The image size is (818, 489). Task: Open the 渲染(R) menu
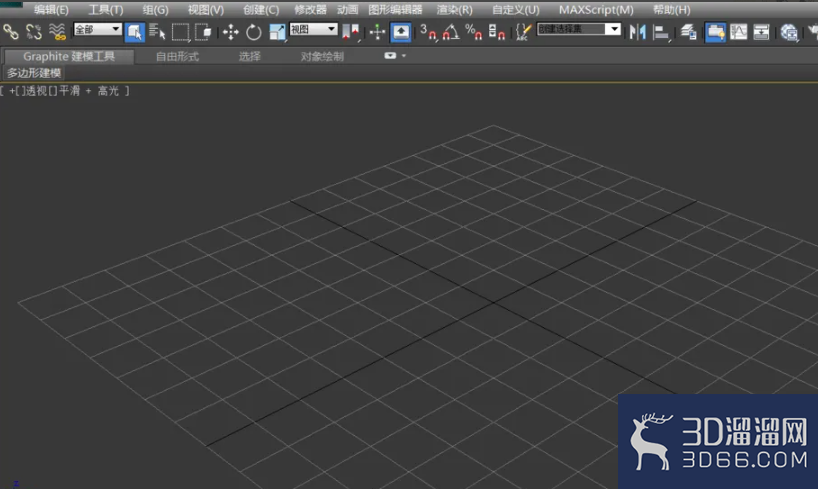[x=454, y=10]
